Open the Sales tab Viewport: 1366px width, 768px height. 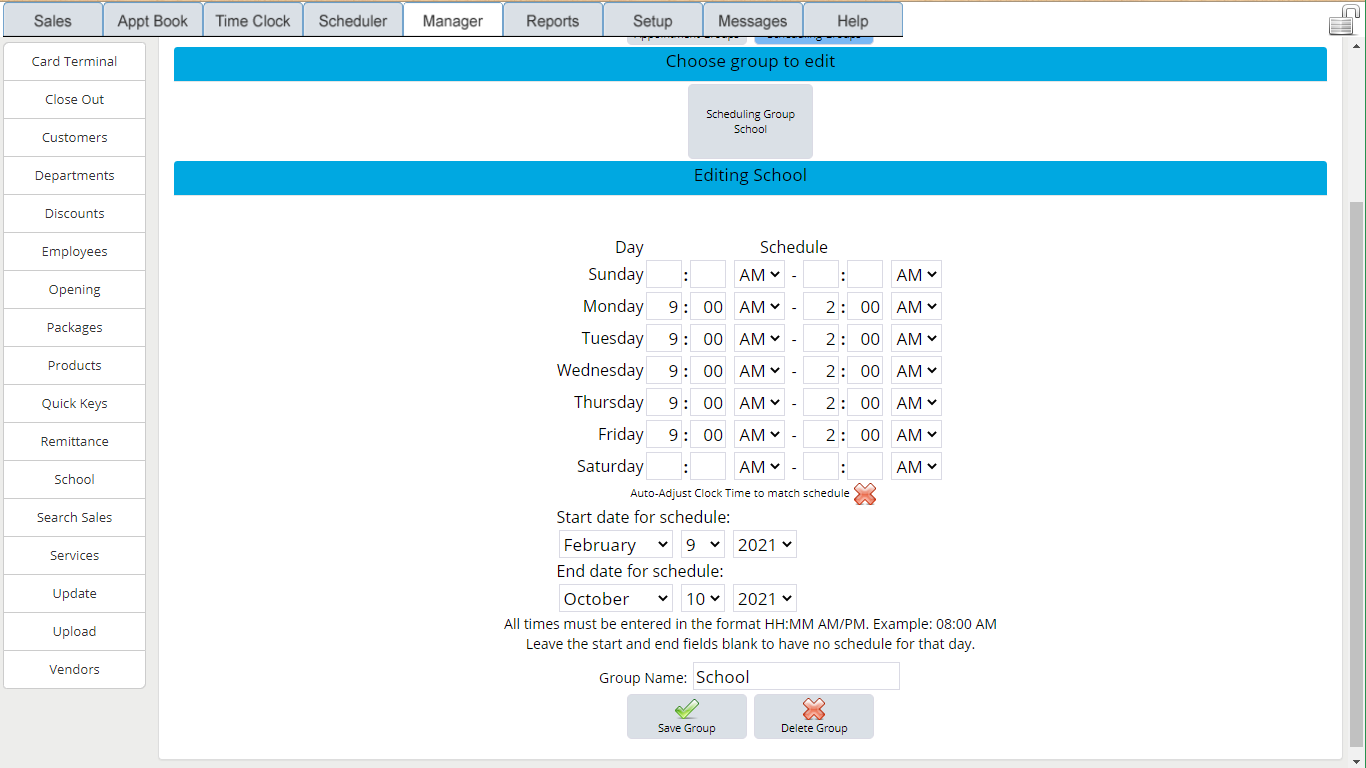53,20
